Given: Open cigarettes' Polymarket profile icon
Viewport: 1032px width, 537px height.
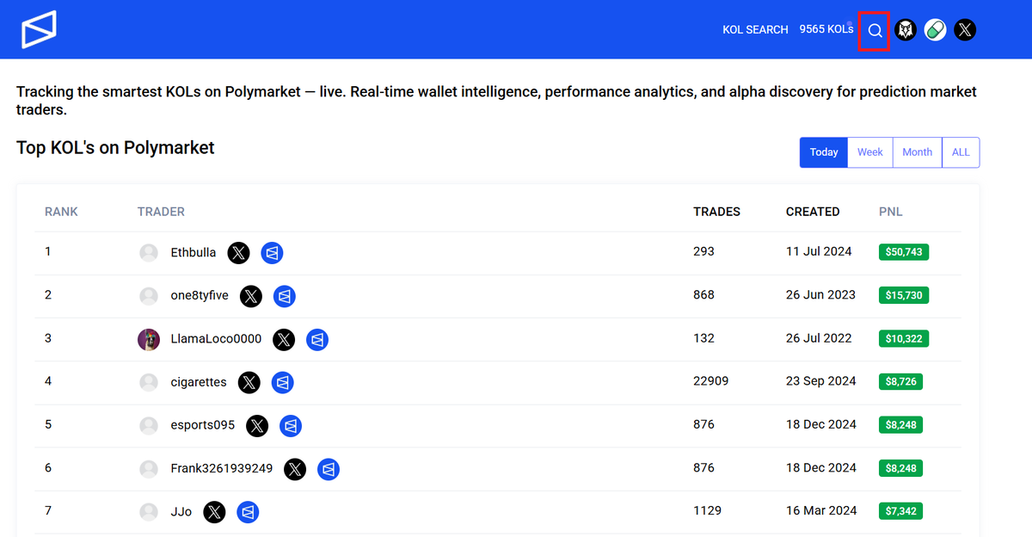Looking at the screenshot, I should point(283,383).
